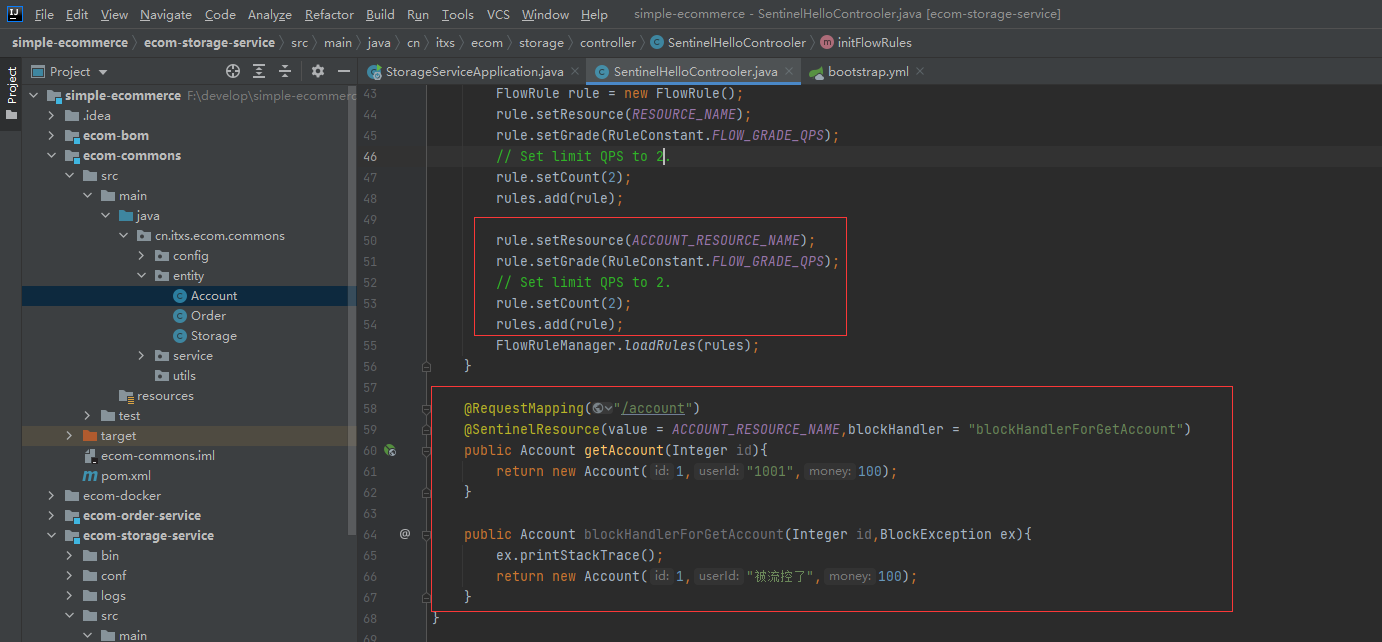Click the initFlowRules breadcrumb method icon

pyautogui.click(x=827, y=43)
